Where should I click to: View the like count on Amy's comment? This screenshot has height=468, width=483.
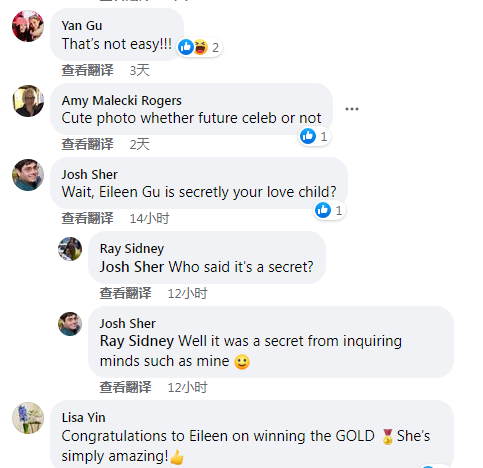[314, 136]
